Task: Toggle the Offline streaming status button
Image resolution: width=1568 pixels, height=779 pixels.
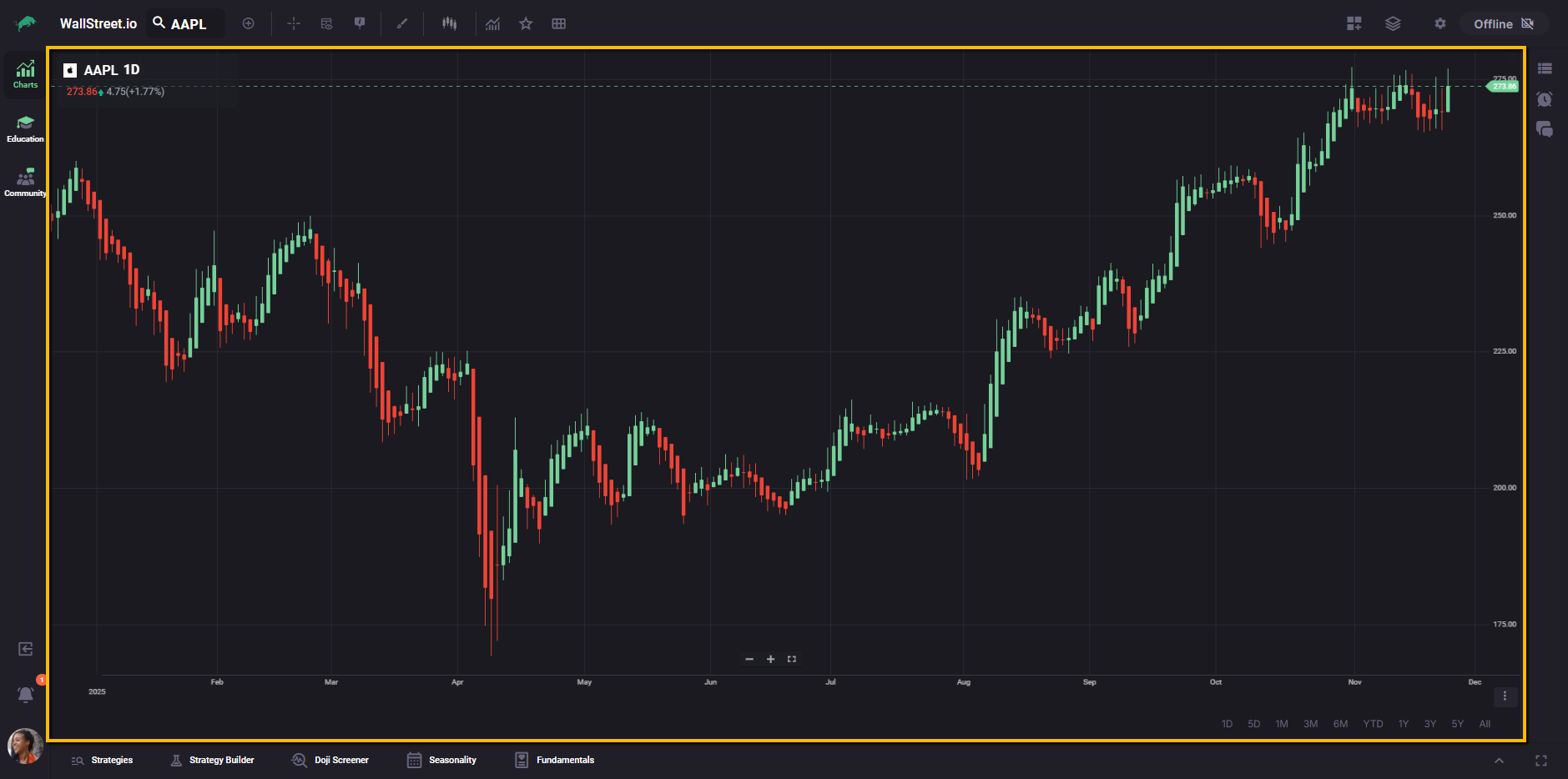Action: pos(1504,23)
